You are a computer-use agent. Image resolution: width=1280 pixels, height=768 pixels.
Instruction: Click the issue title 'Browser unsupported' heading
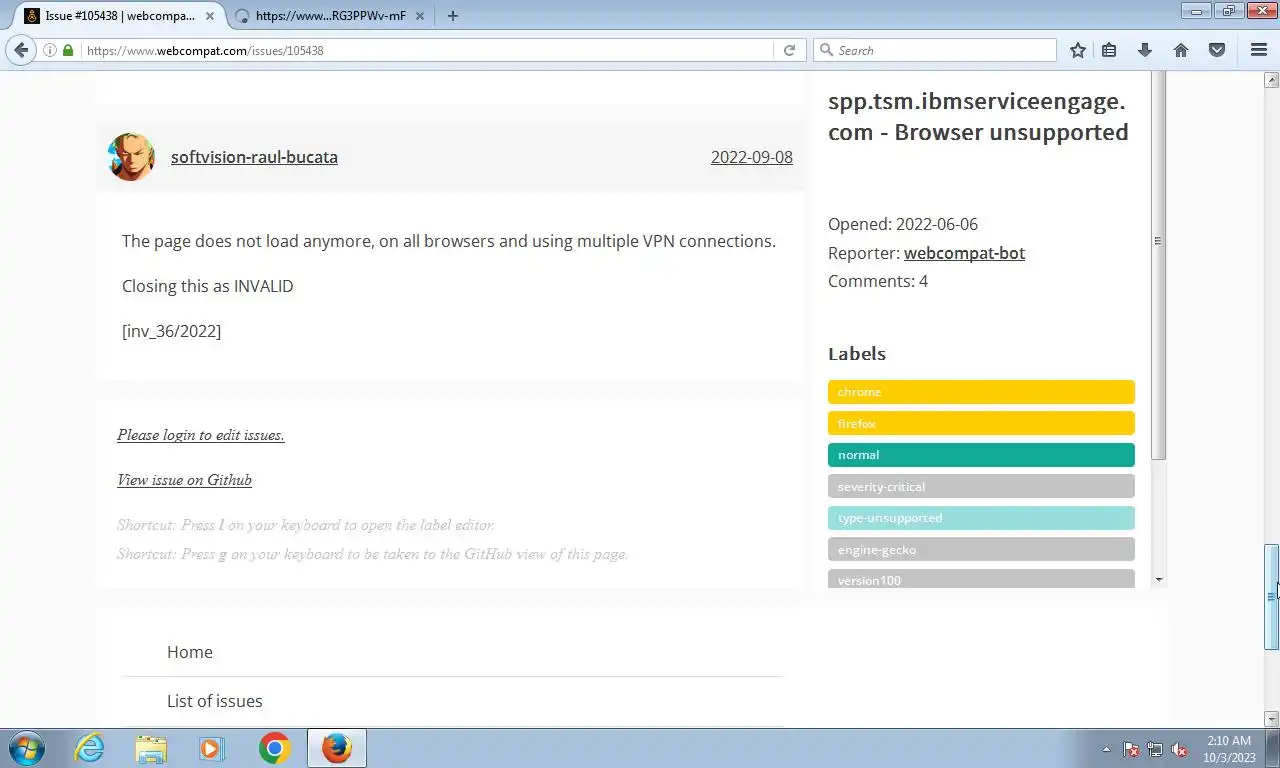(978, 117)
